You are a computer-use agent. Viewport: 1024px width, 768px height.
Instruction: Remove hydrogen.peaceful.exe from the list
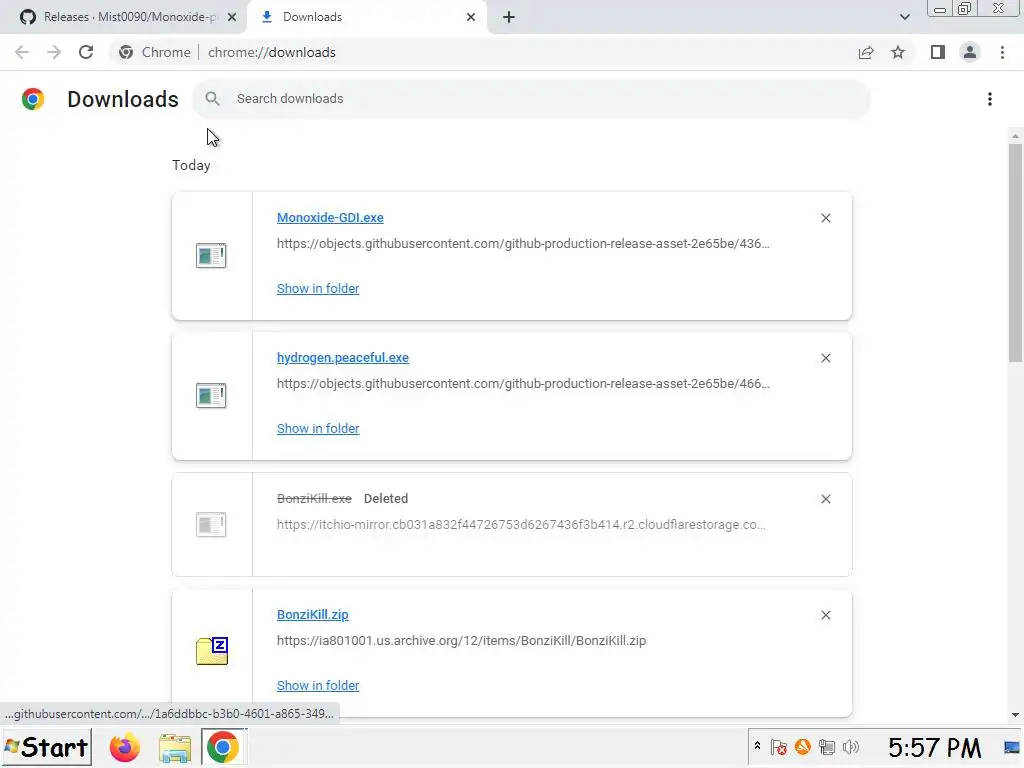(x=825, y=358)
